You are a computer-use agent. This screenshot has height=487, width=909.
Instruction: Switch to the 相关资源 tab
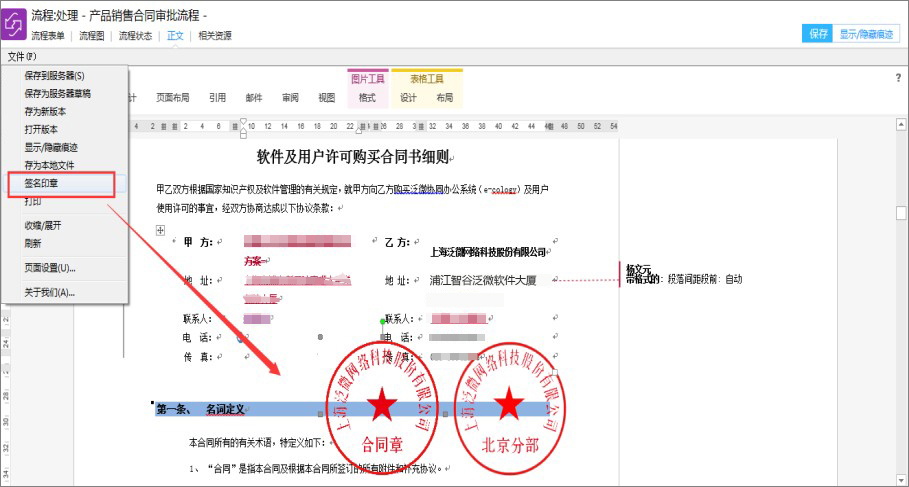pos(215,36)
